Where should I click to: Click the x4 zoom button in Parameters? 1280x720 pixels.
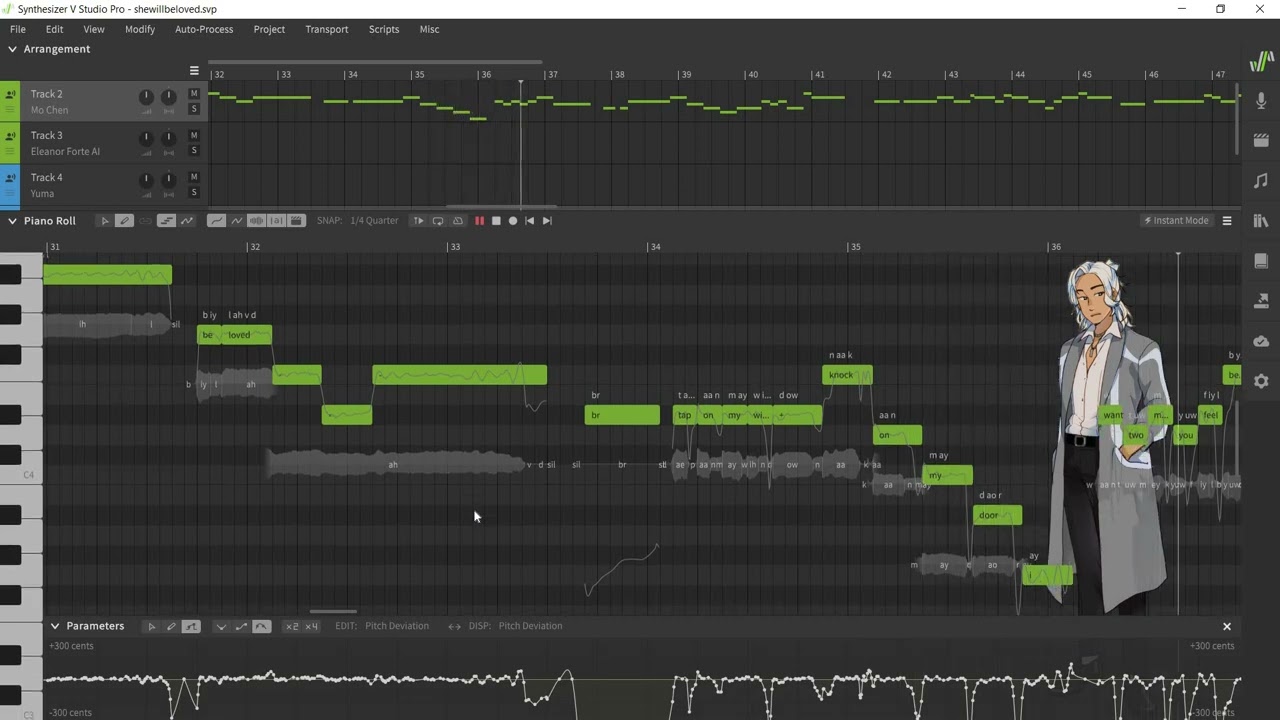pos(312,626)
